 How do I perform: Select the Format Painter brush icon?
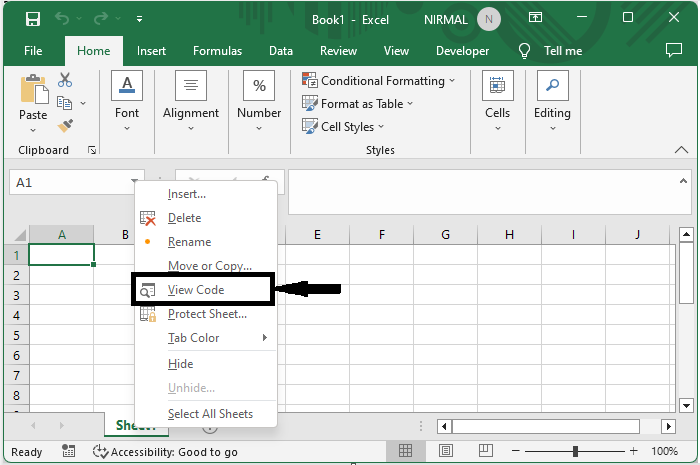[65, 126]
